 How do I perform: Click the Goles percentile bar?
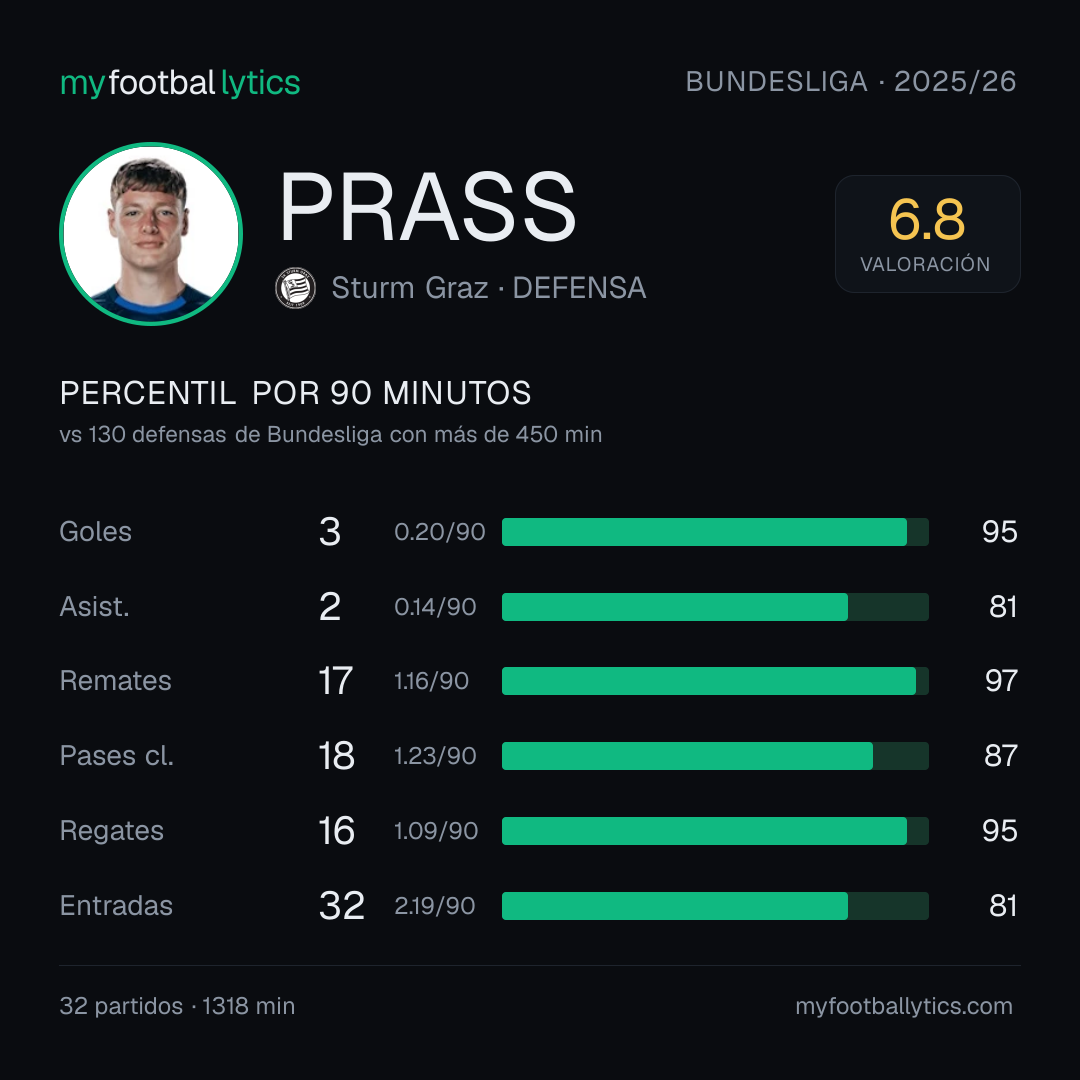coord(715,532)
